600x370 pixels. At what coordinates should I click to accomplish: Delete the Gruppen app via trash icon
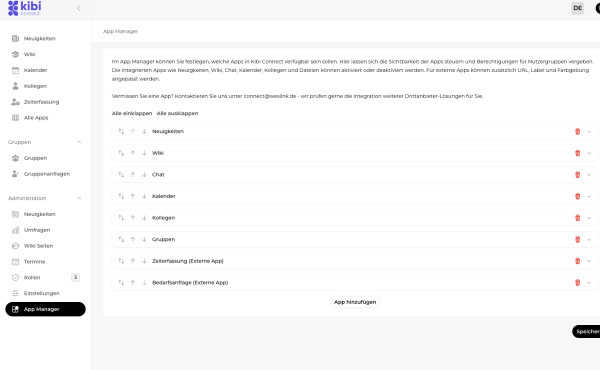[577, 240]
